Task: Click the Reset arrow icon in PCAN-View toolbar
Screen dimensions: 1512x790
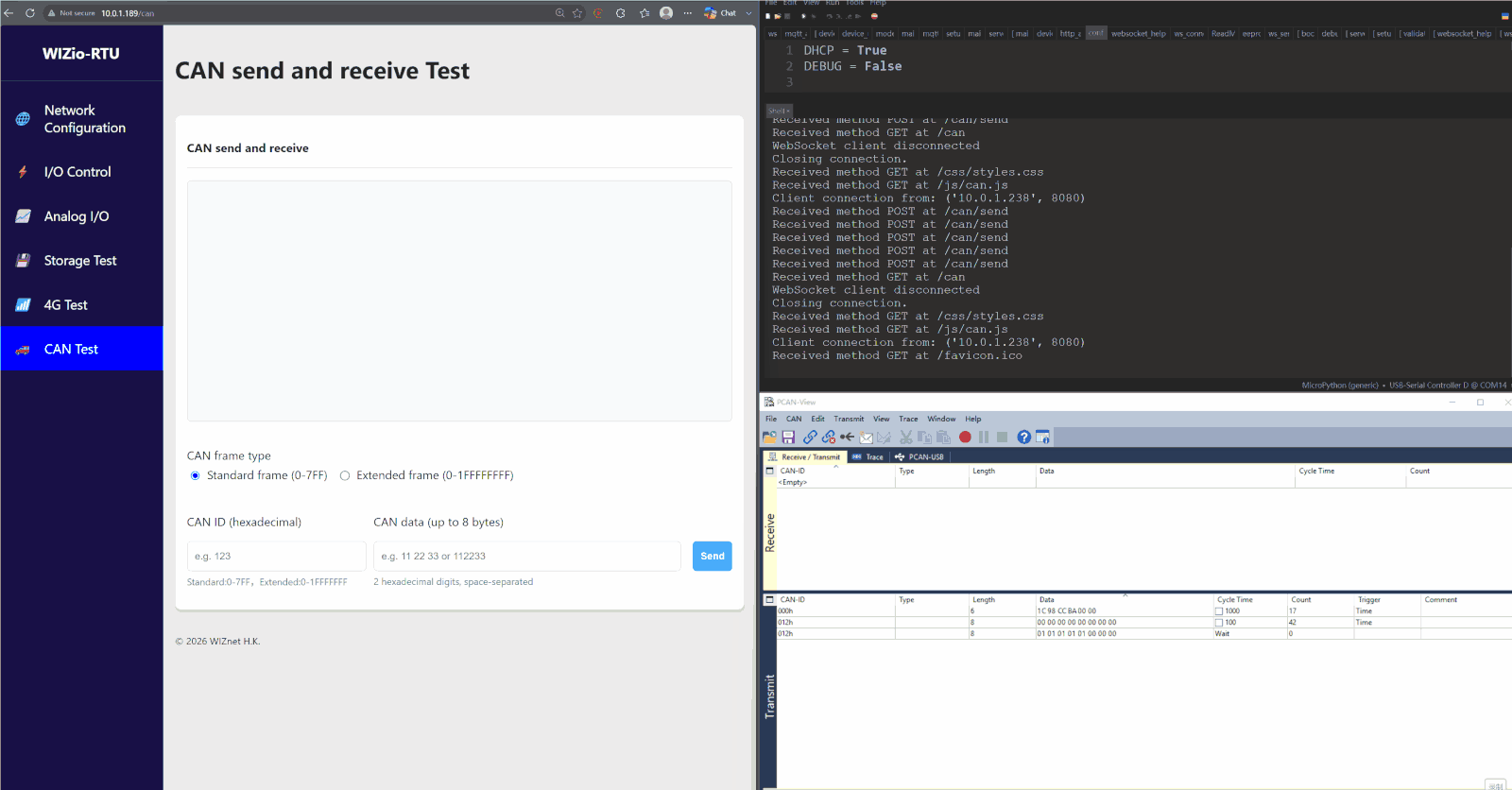Action: 848,438
